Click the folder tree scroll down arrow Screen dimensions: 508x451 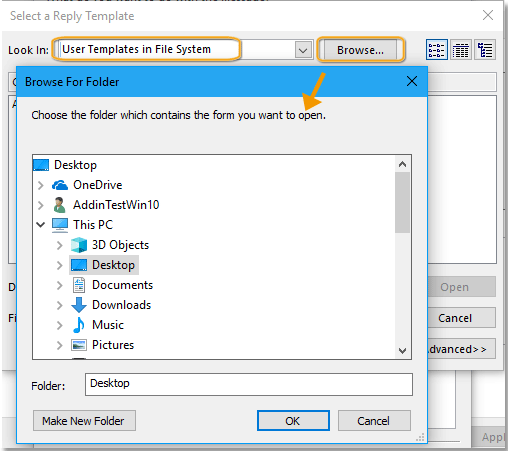(x=403, y=351)
